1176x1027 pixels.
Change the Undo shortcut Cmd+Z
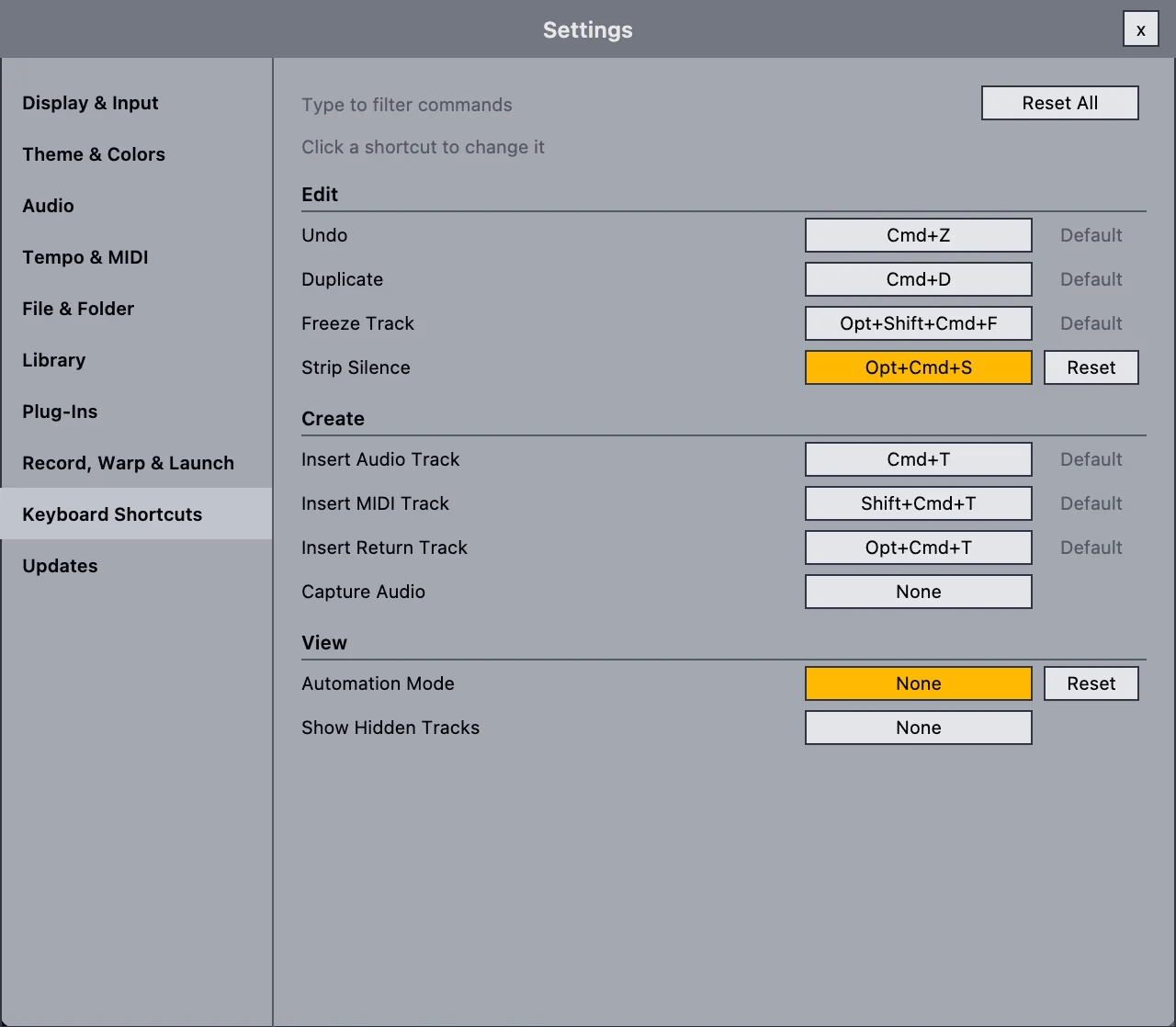coord(919,235)
